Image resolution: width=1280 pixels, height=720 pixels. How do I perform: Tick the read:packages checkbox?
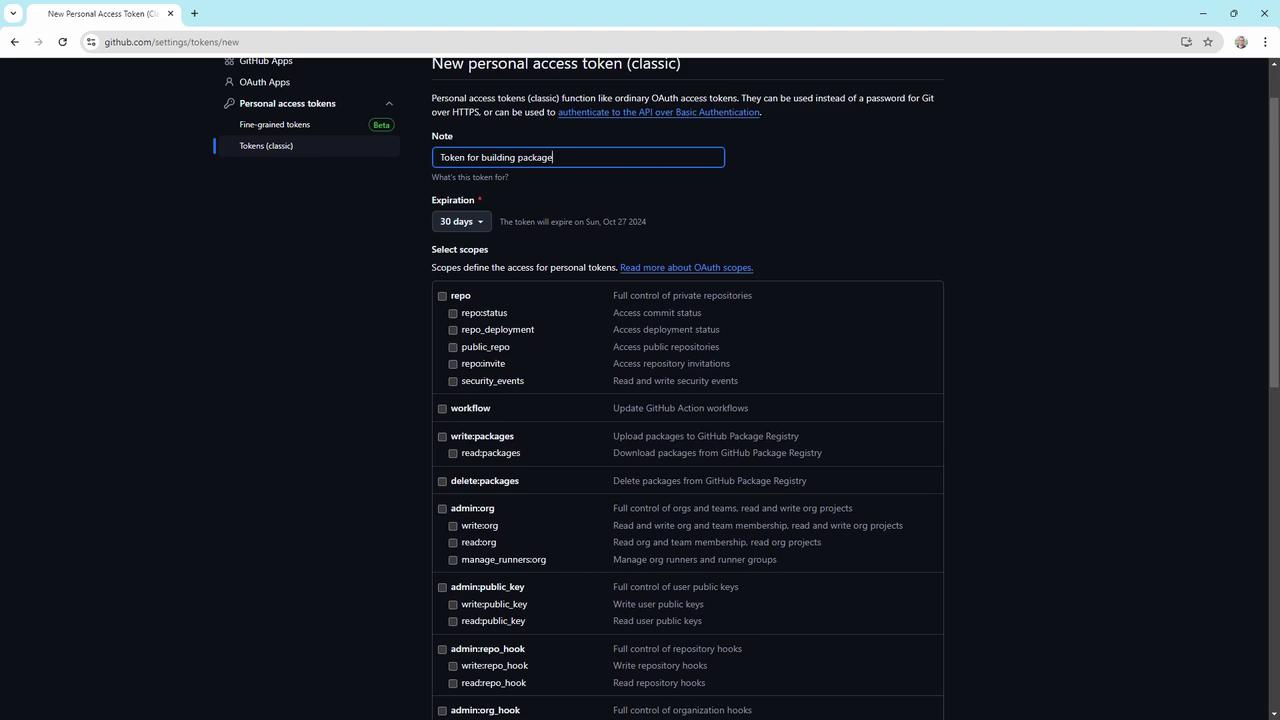pyautogui.click(x=453, y=454)
